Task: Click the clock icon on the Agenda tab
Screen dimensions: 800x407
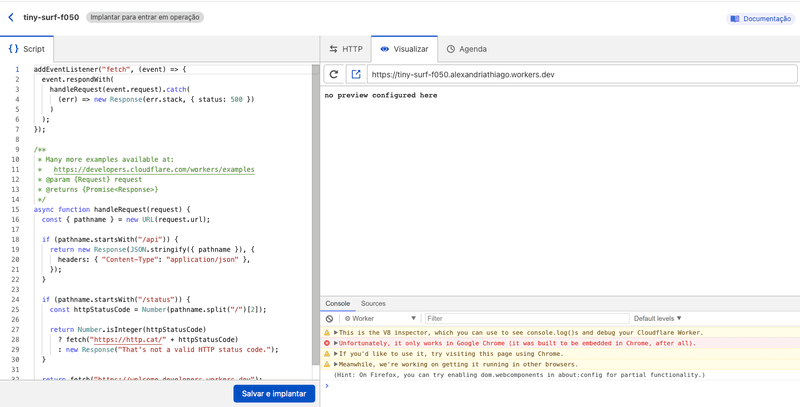Action: coord(451,49)
